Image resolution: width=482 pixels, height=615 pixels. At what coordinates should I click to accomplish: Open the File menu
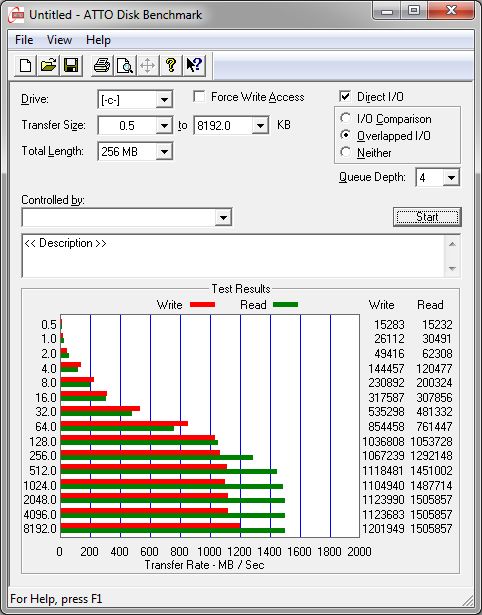click(x=24, y=40)
